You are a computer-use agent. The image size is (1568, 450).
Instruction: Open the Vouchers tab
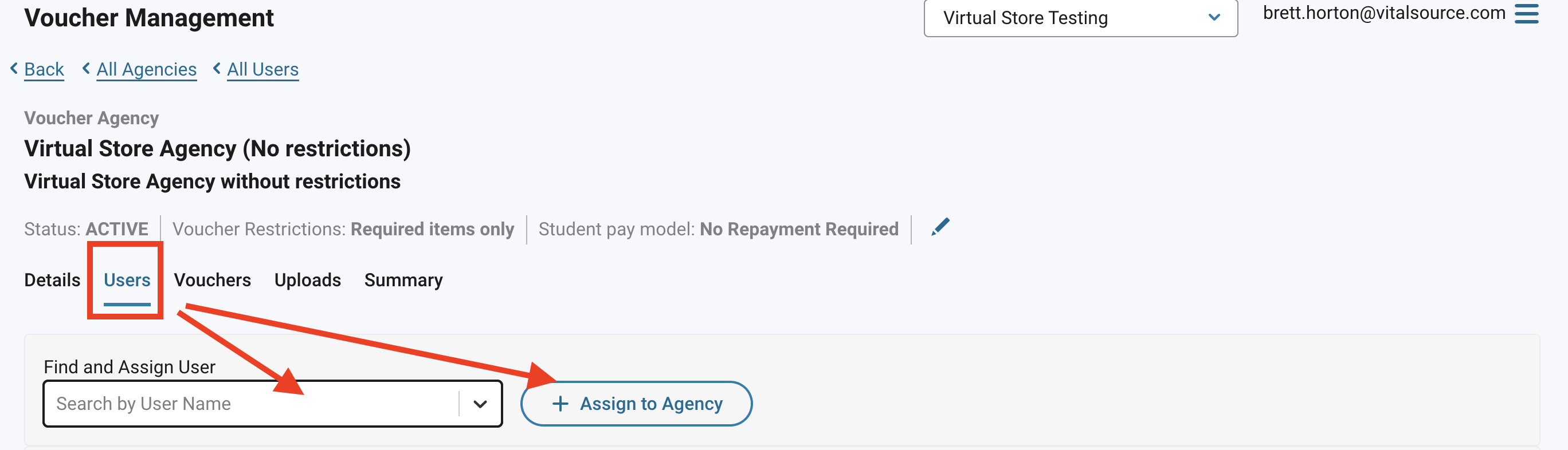(212, 281)
